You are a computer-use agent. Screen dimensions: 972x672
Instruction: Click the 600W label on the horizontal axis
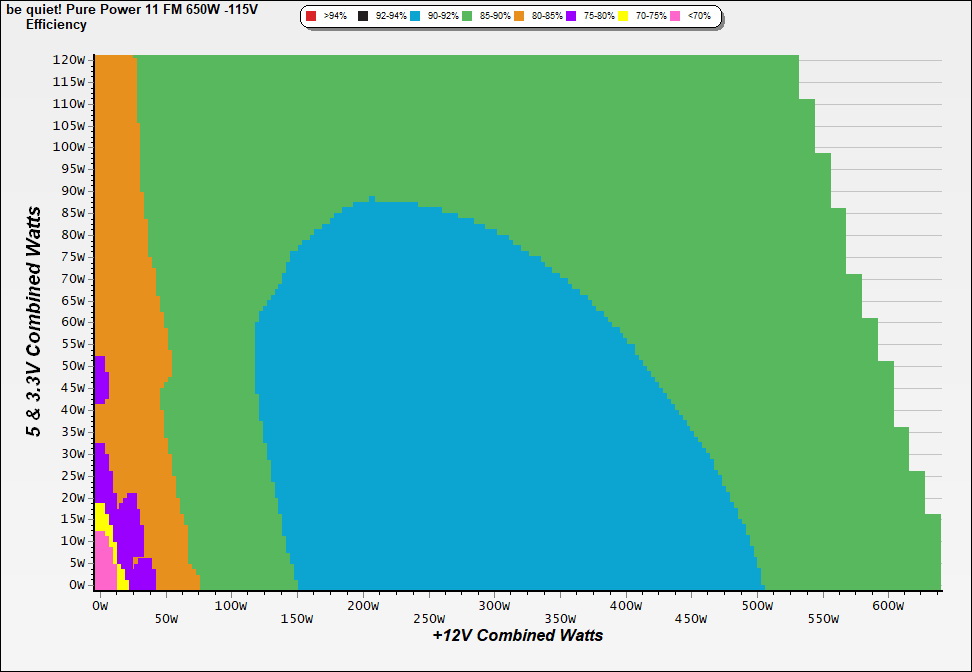[888, 605]
